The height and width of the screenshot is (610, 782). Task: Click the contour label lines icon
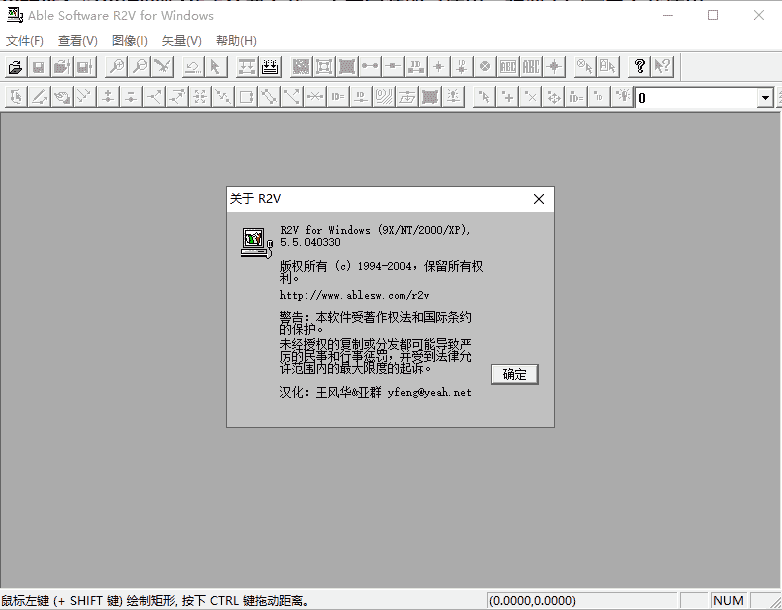pos(384,97)
